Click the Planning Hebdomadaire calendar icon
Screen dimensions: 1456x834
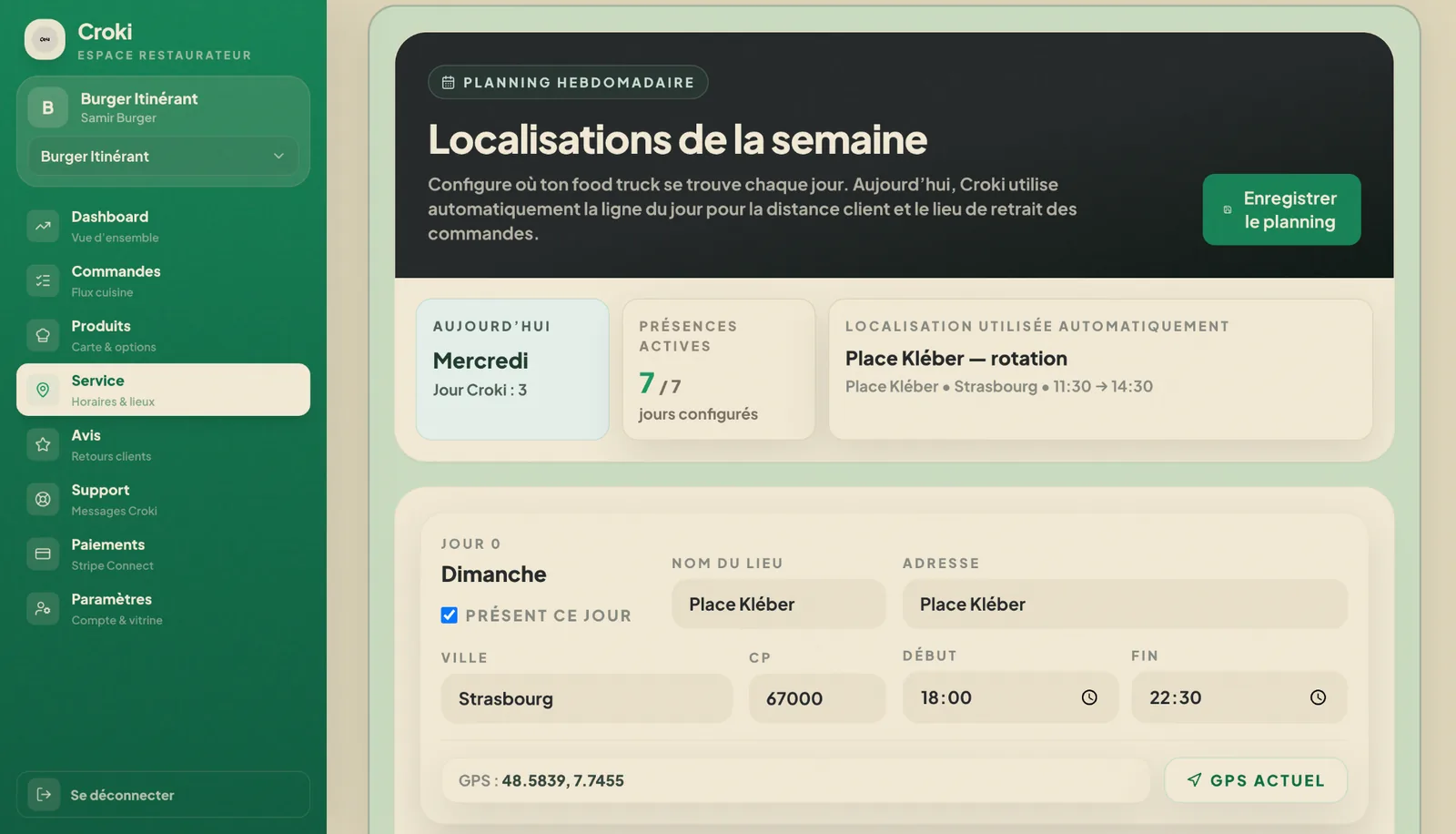click(x=449, y=82)
